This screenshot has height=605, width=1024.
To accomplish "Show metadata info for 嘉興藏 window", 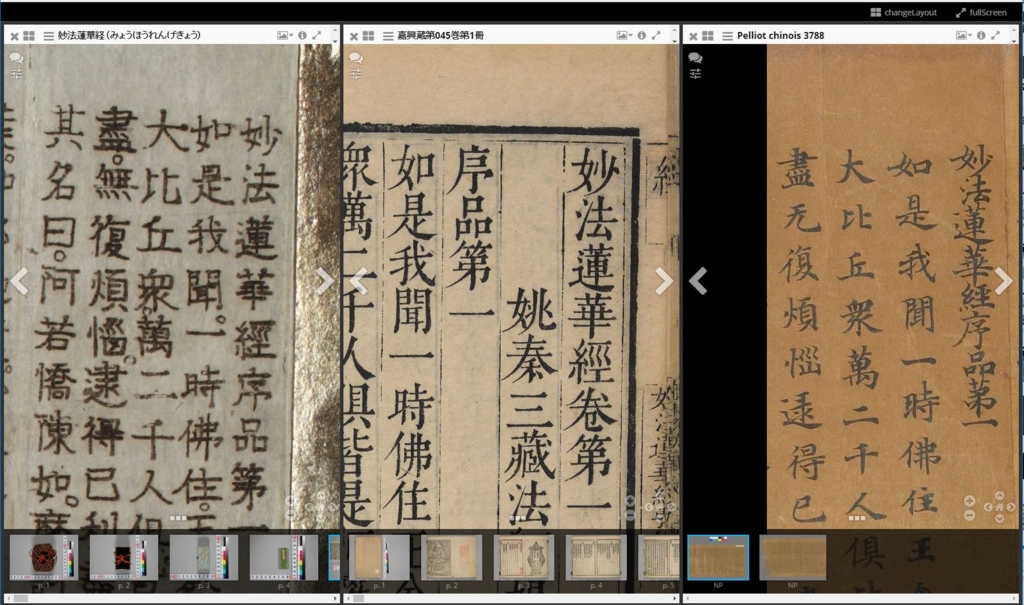I will [642, 36].
